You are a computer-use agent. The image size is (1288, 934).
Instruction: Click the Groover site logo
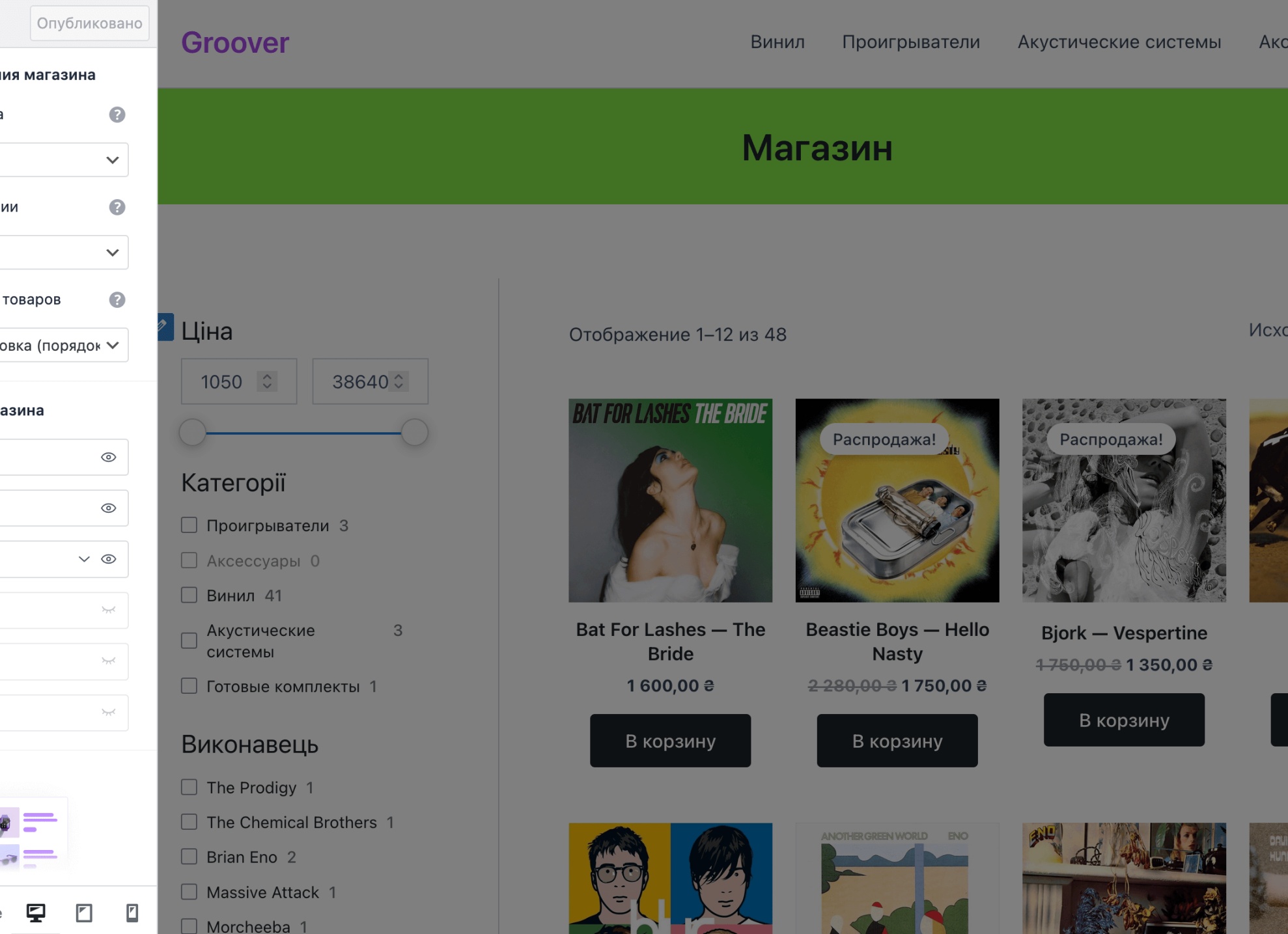tap(235, 43)
